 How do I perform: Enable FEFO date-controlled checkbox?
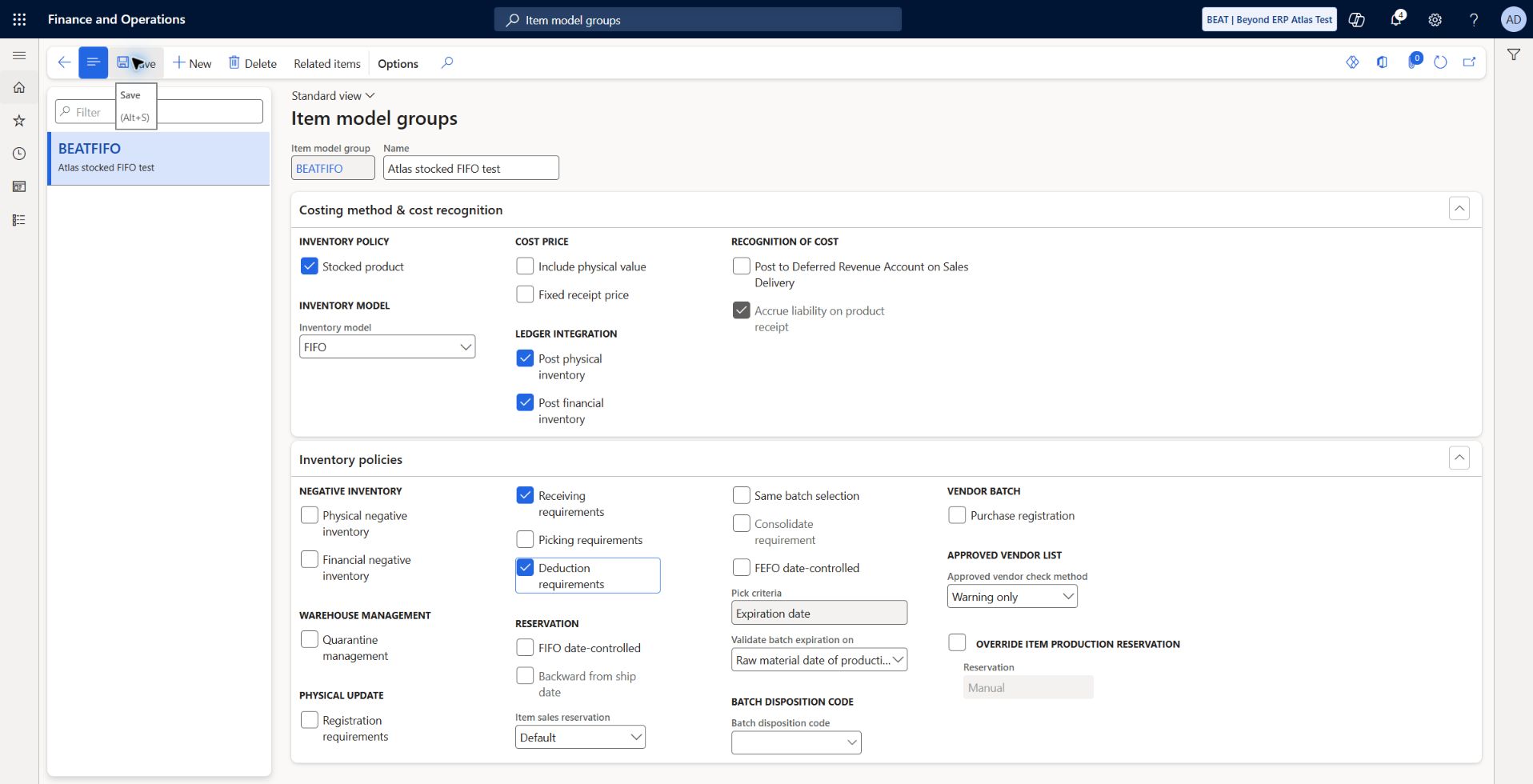pyautogui.click(x=742, y=568)
